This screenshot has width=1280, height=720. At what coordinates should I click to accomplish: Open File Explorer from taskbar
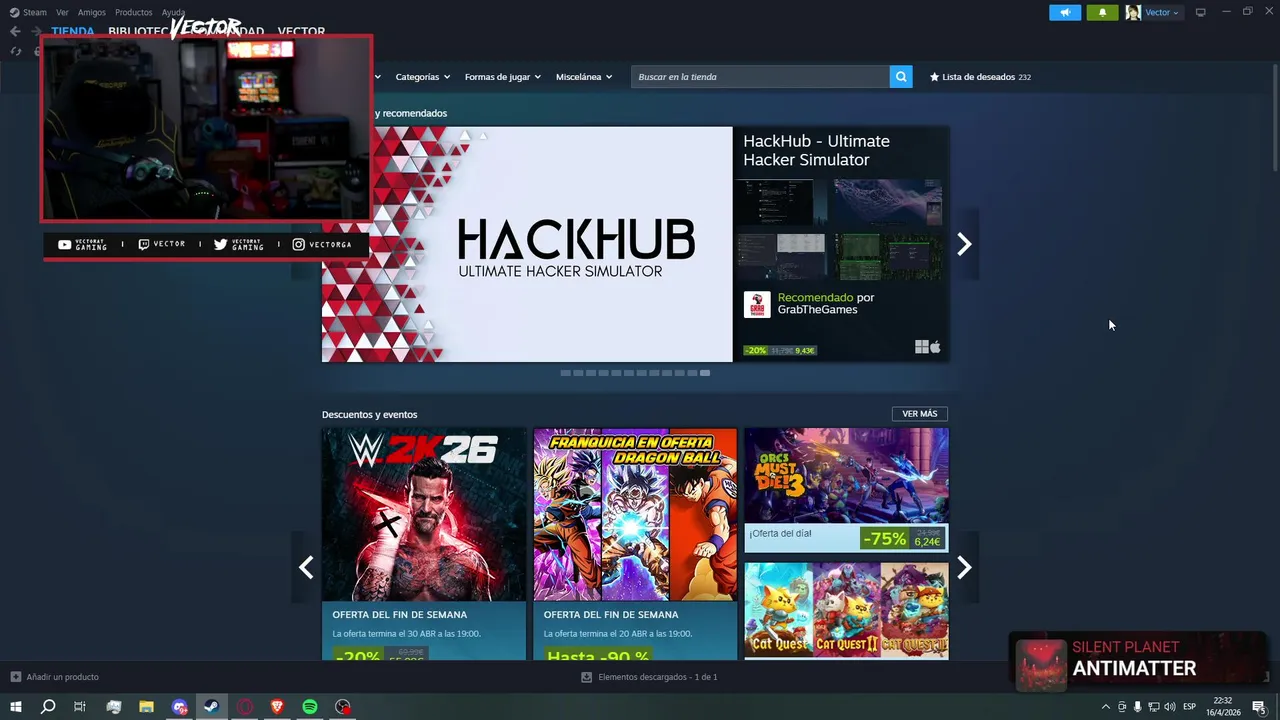(x=146, y=707)
